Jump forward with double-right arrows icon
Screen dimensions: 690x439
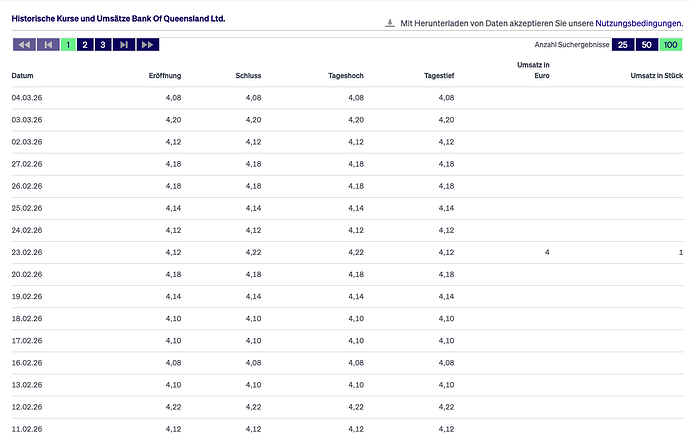pos(148,44)
